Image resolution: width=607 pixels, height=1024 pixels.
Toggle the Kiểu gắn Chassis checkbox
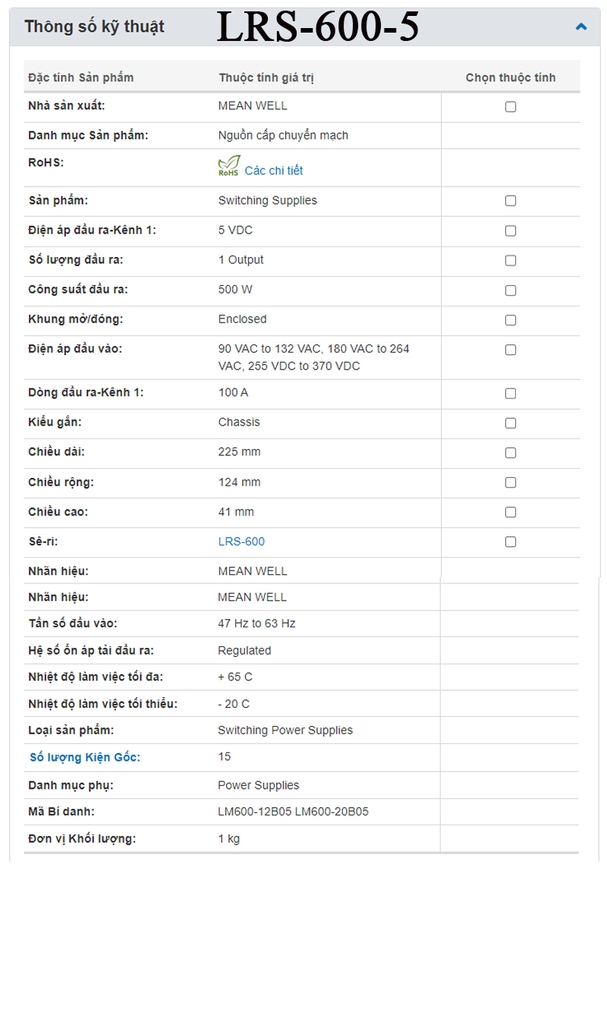point(510,423)
